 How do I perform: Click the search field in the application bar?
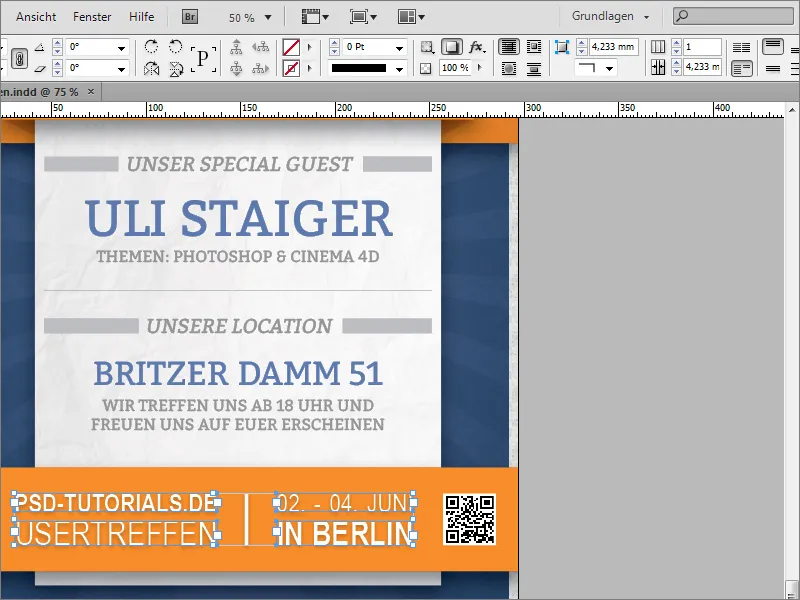734,16
